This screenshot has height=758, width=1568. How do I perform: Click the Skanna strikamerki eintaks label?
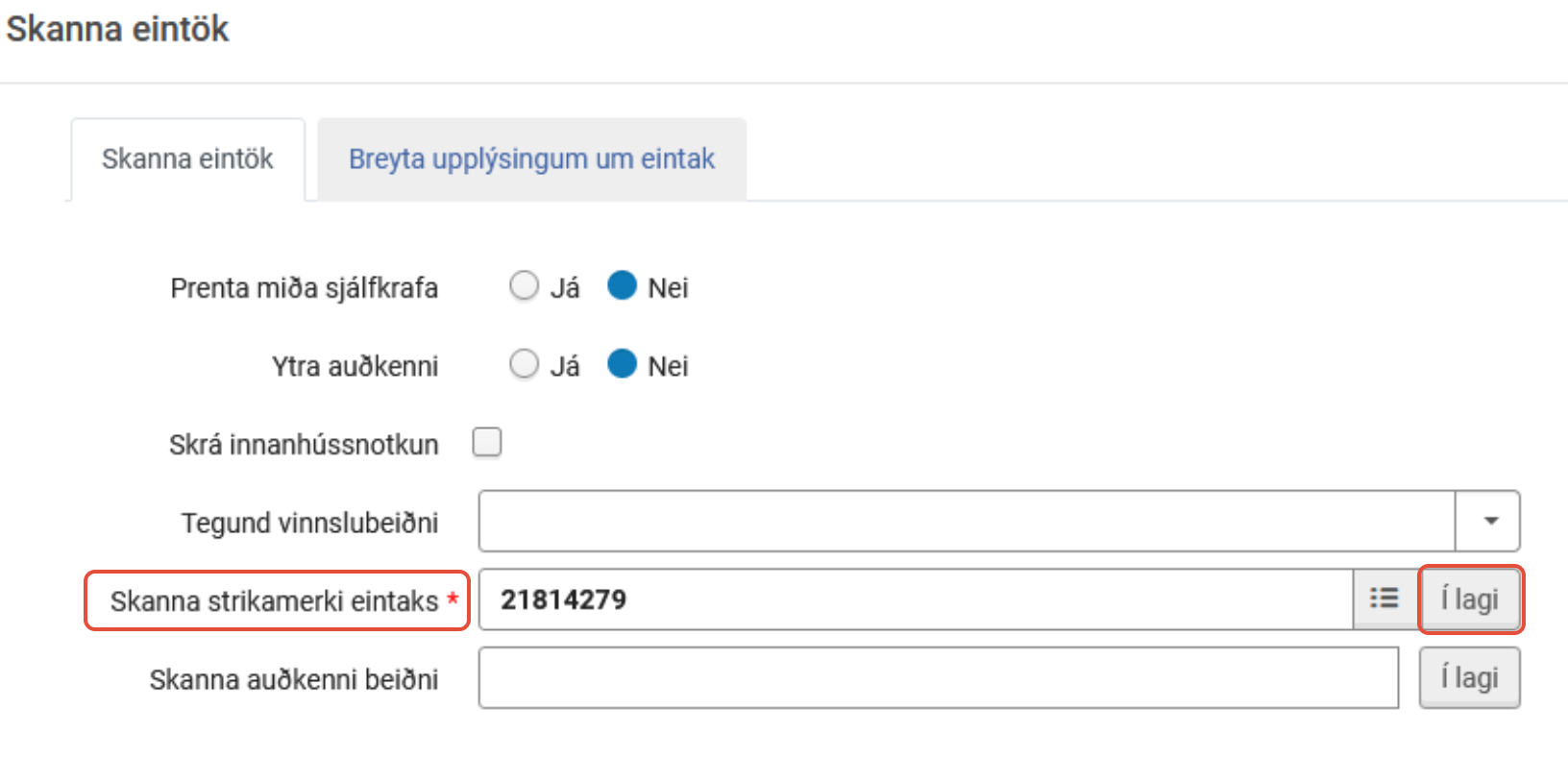click(274, 601)
